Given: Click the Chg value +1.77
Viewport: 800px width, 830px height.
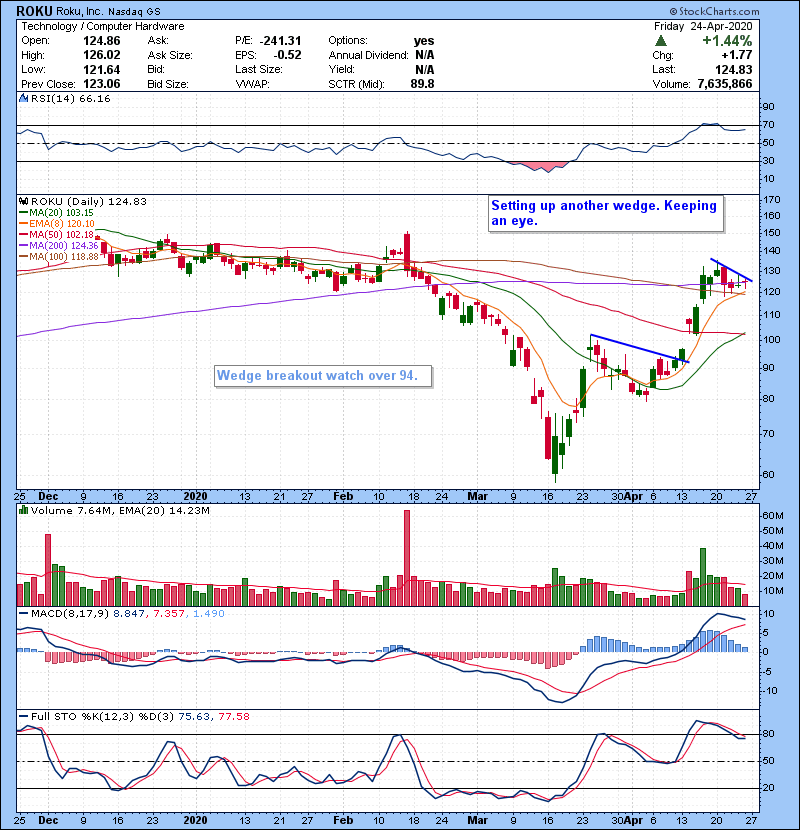Looking at the screenshot, I should tap(736, 55).
